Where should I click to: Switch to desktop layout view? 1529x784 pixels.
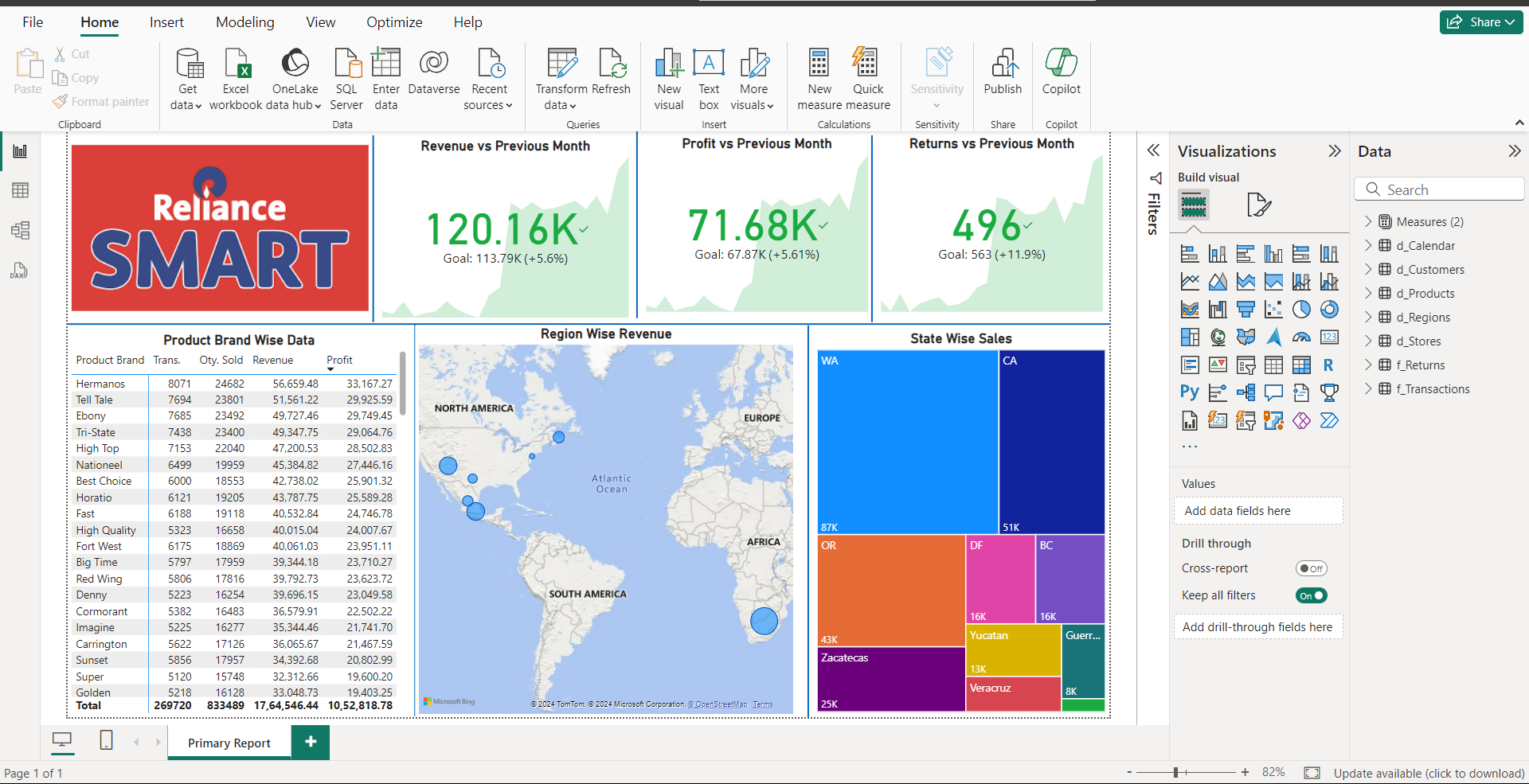(x=61, y=740)
